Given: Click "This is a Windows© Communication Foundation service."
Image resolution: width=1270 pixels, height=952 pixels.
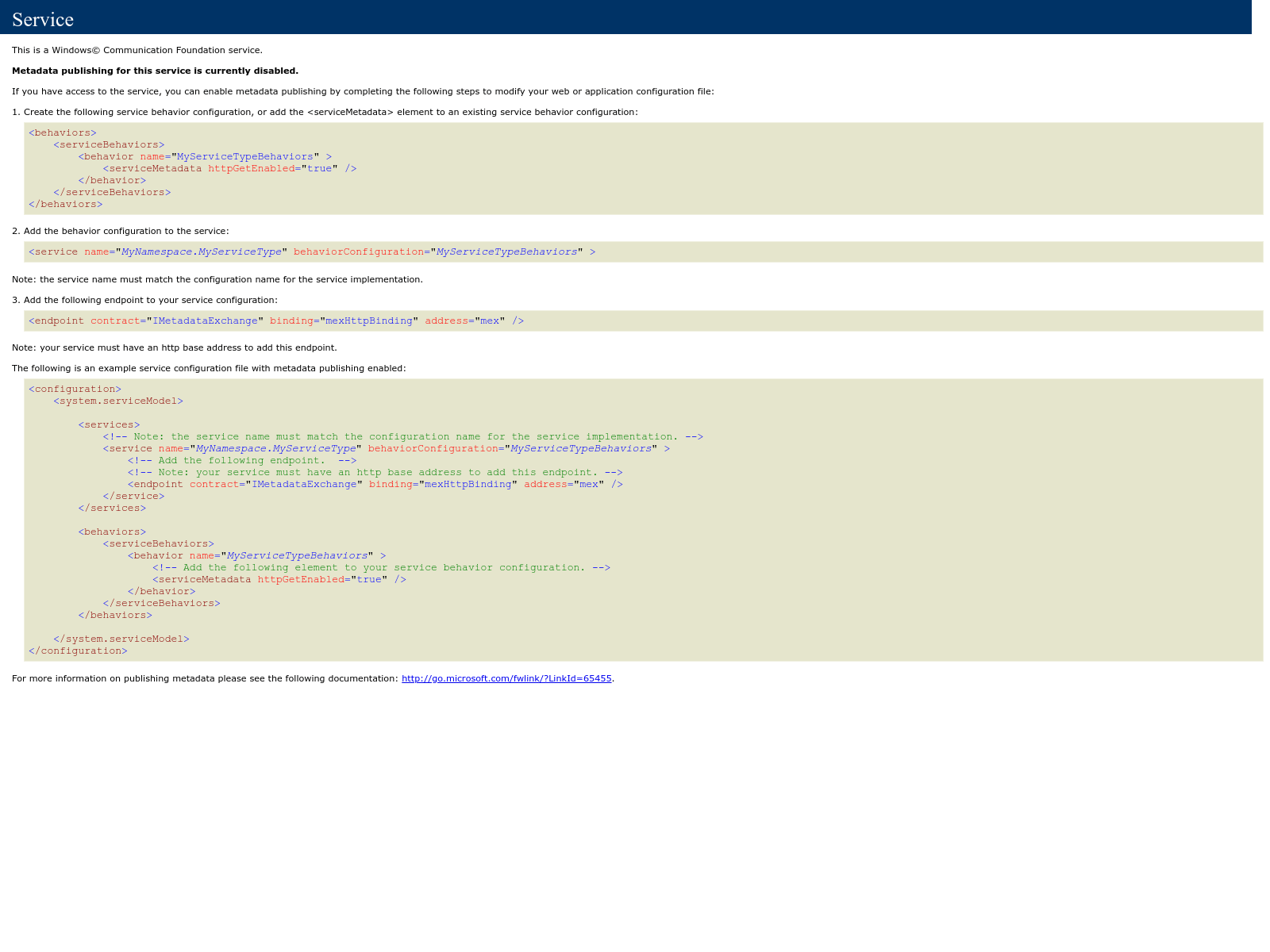Looking at the screenshot, I should point(137,50).
